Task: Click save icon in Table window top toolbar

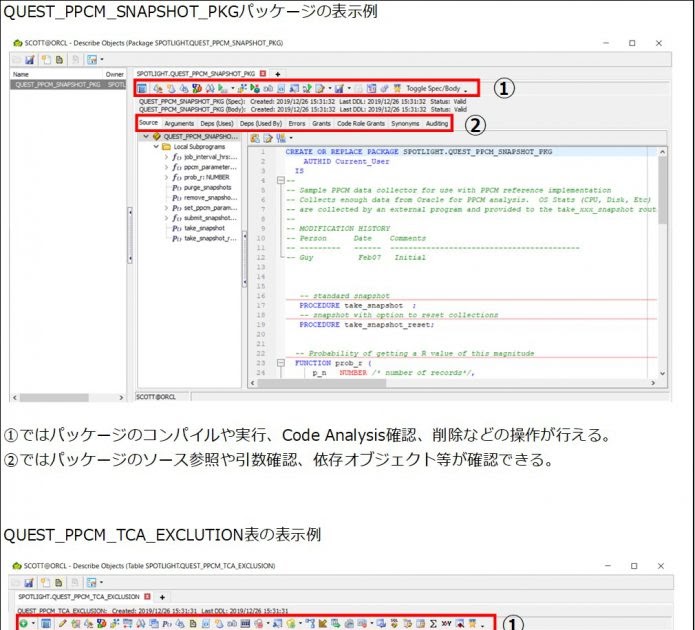Action: [28, 582]
